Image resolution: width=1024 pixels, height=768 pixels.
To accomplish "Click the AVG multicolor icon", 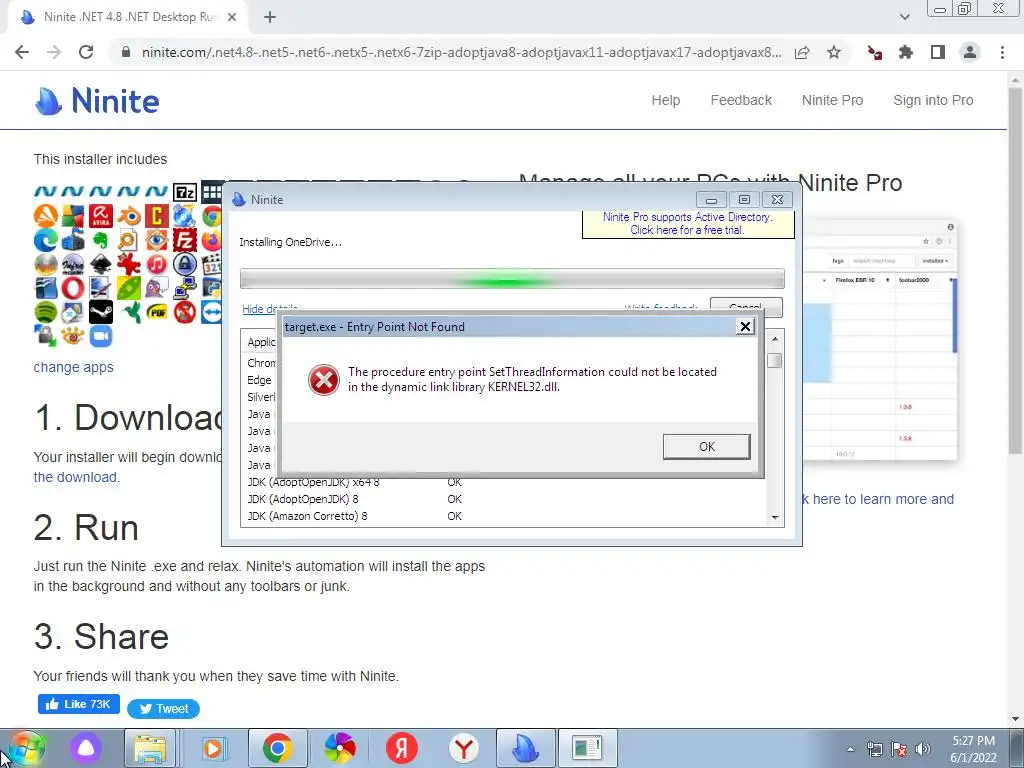I will tap(72, 216).
